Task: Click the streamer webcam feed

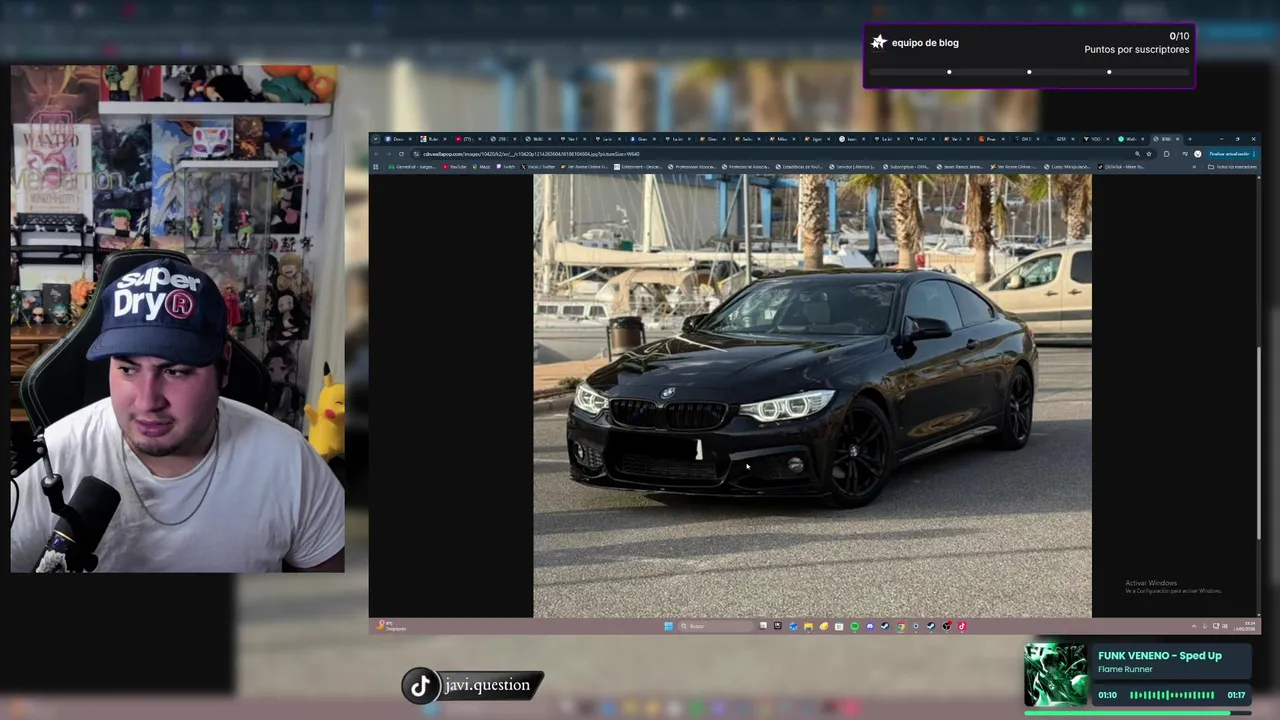Action: pyautogui.click(x=177, y=319)
